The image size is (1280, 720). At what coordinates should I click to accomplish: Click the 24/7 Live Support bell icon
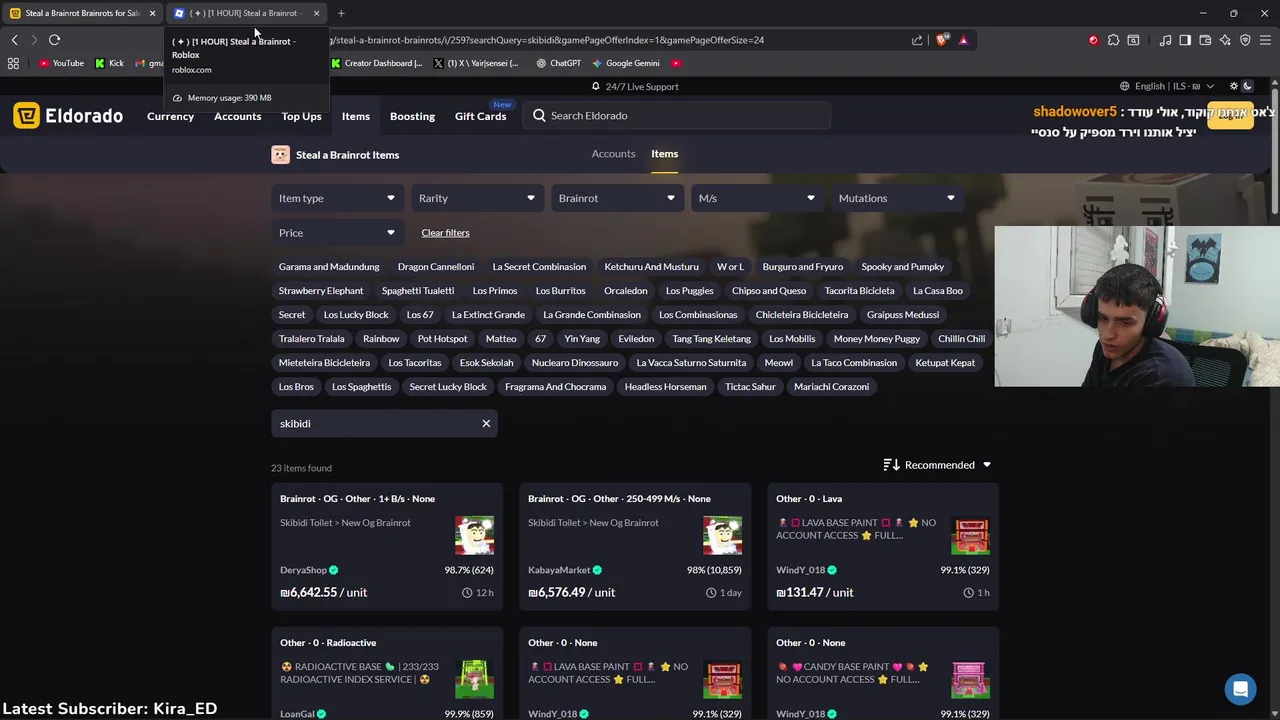[x=597, y=87]
